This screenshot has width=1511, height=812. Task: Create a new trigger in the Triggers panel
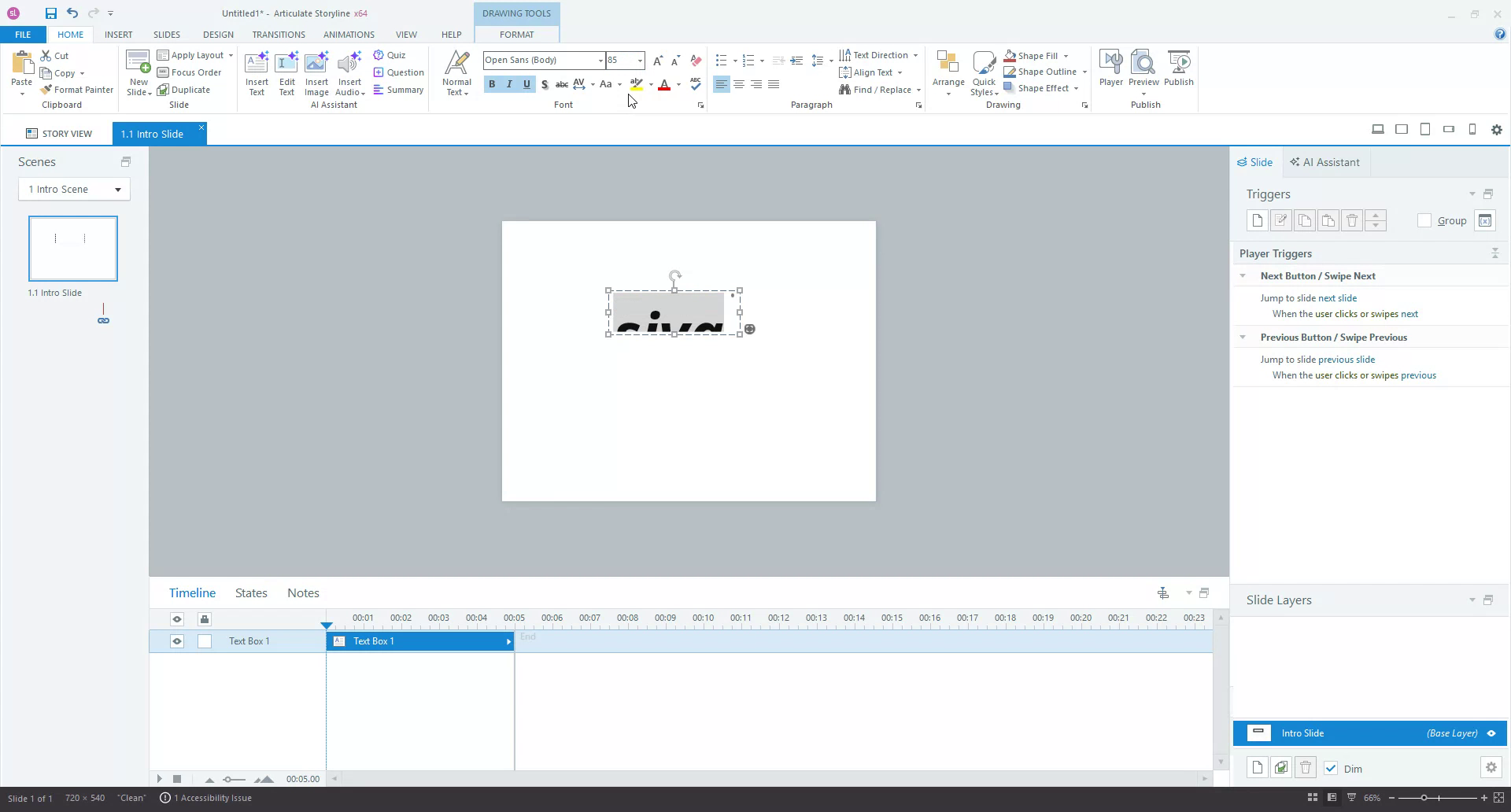click(1257, 220)
